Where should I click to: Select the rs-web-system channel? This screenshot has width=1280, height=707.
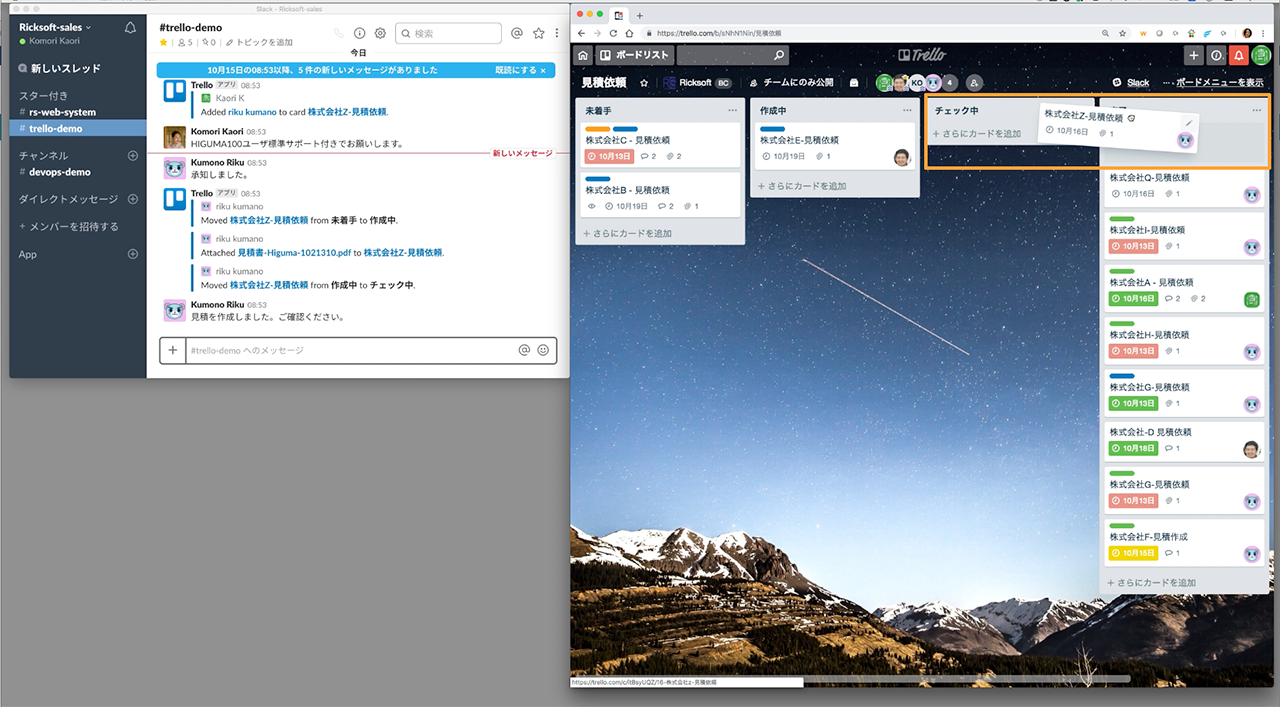point(63,112)
